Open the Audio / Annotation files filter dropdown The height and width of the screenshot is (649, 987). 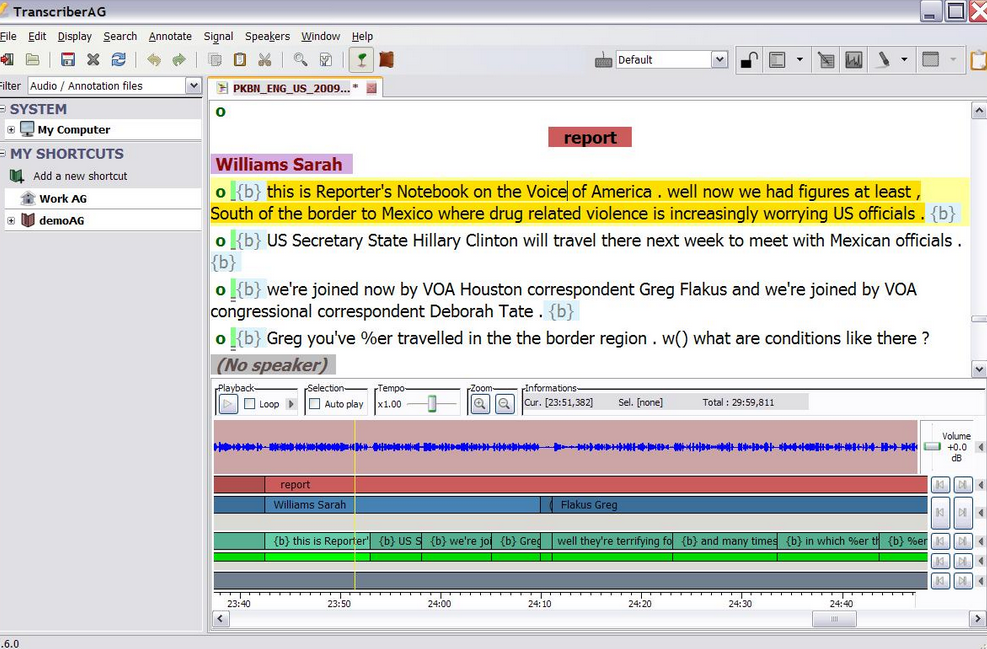tap(194, 86)
